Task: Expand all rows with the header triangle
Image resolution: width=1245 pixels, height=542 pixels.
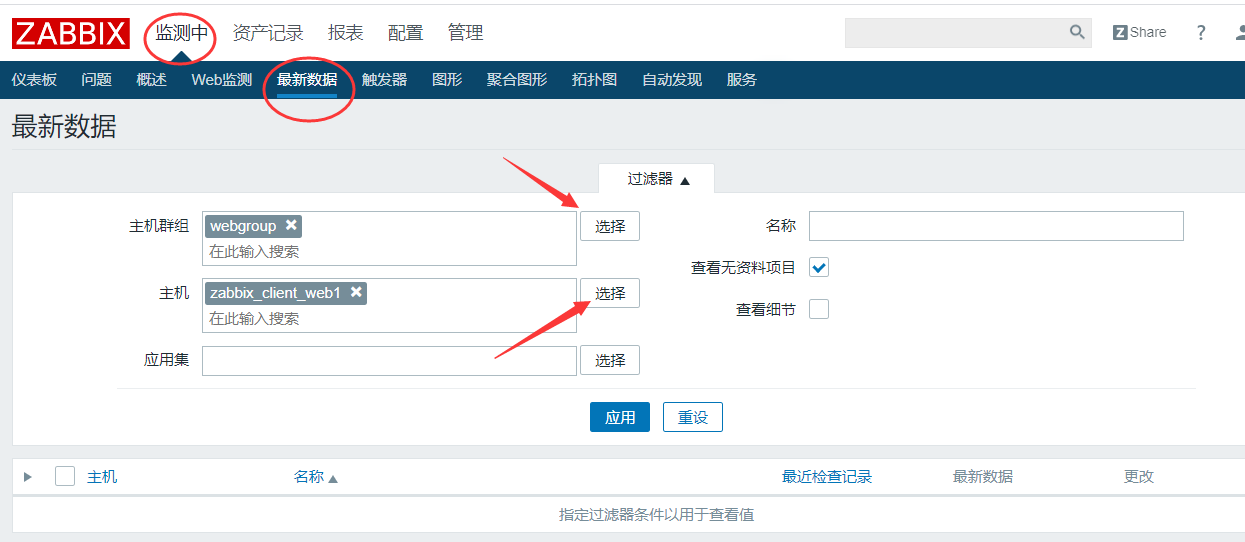Action: 28,477
